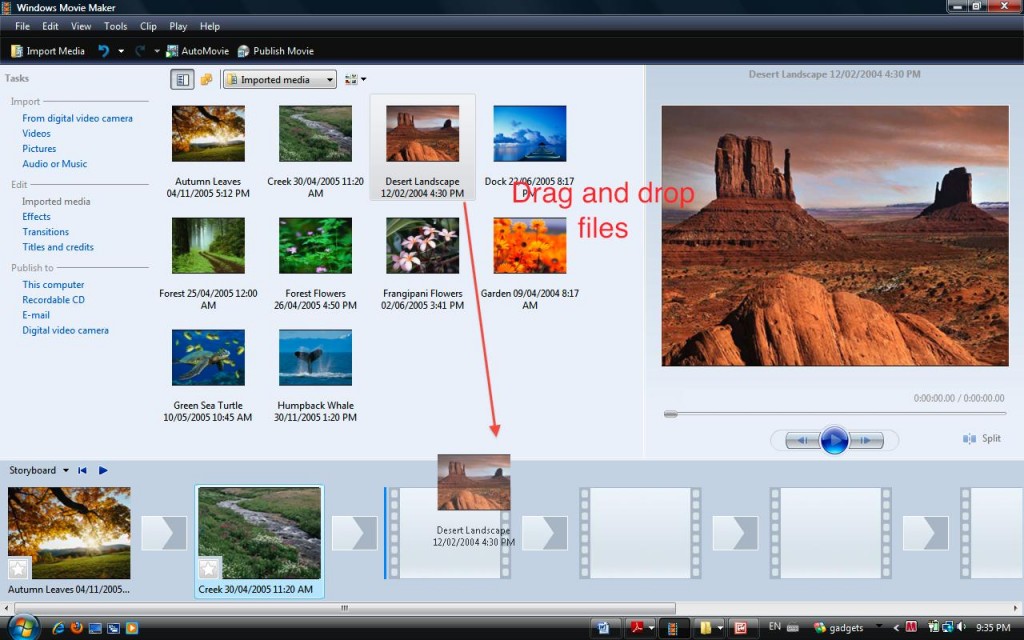Select the Creek media thumbnail
1024x640 pixels.
point(315,134)
